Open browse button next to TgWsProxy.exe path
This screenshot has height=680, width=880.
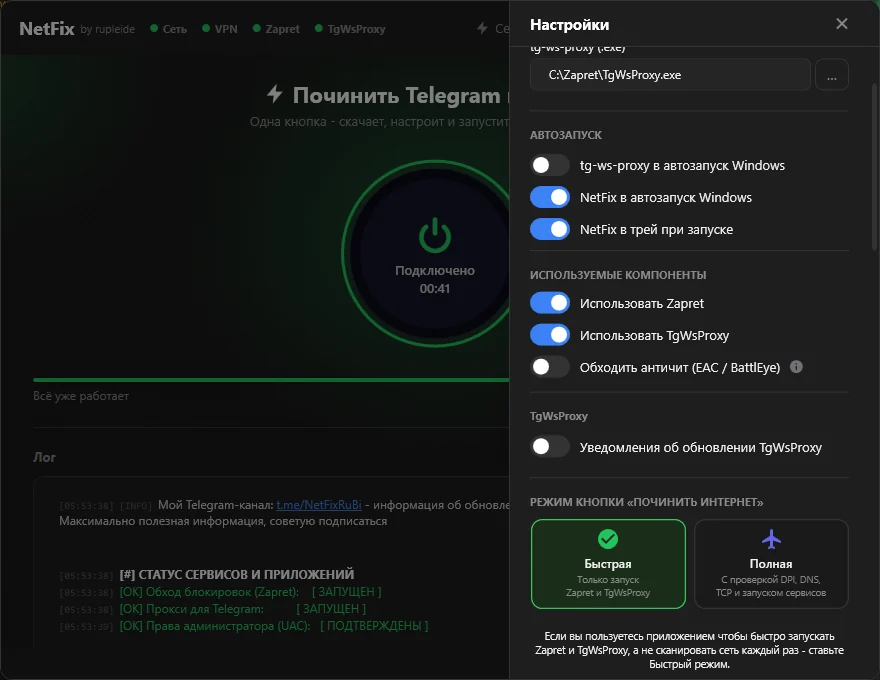coord(832,75)
